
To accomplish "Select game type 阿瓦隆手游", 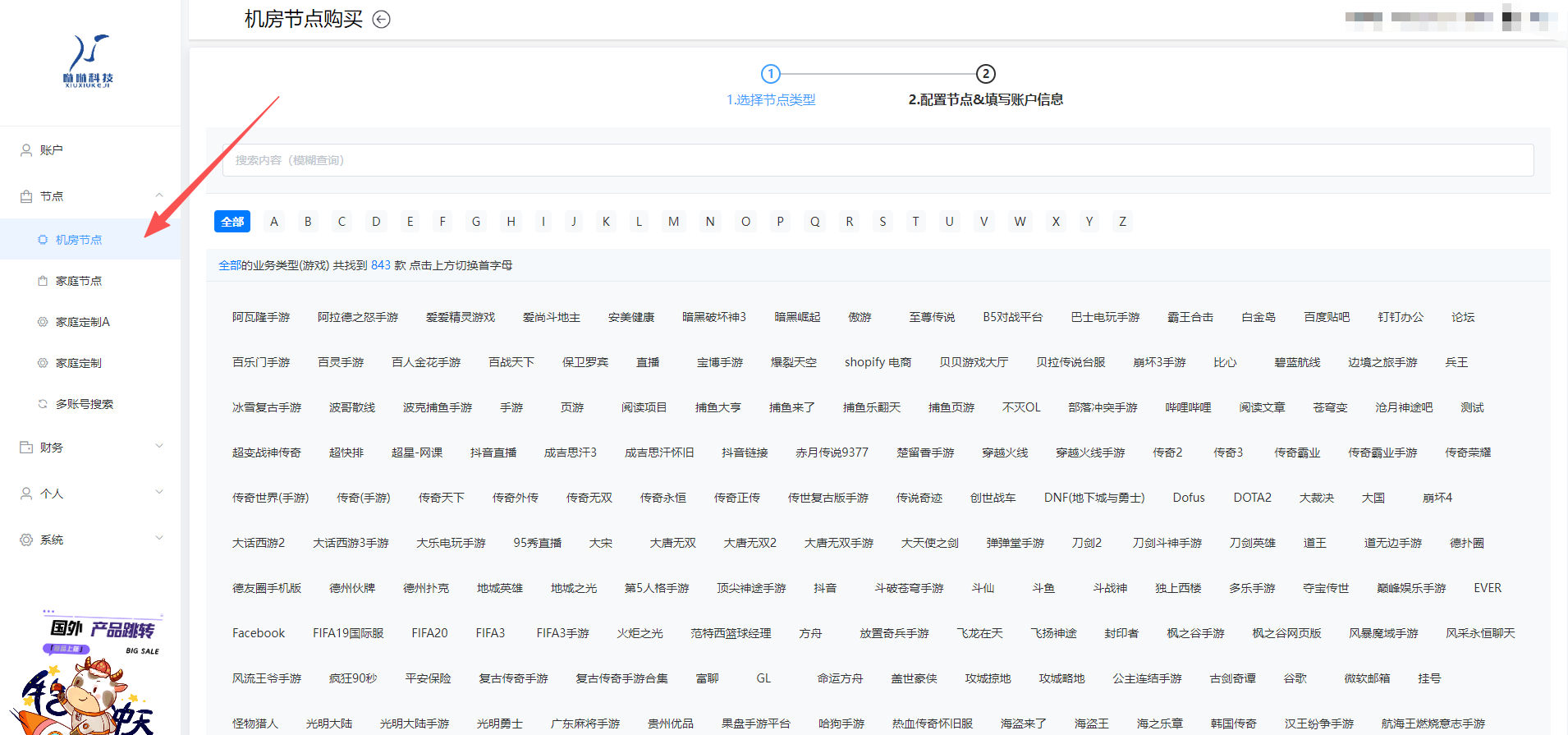I will pos(261,317).
